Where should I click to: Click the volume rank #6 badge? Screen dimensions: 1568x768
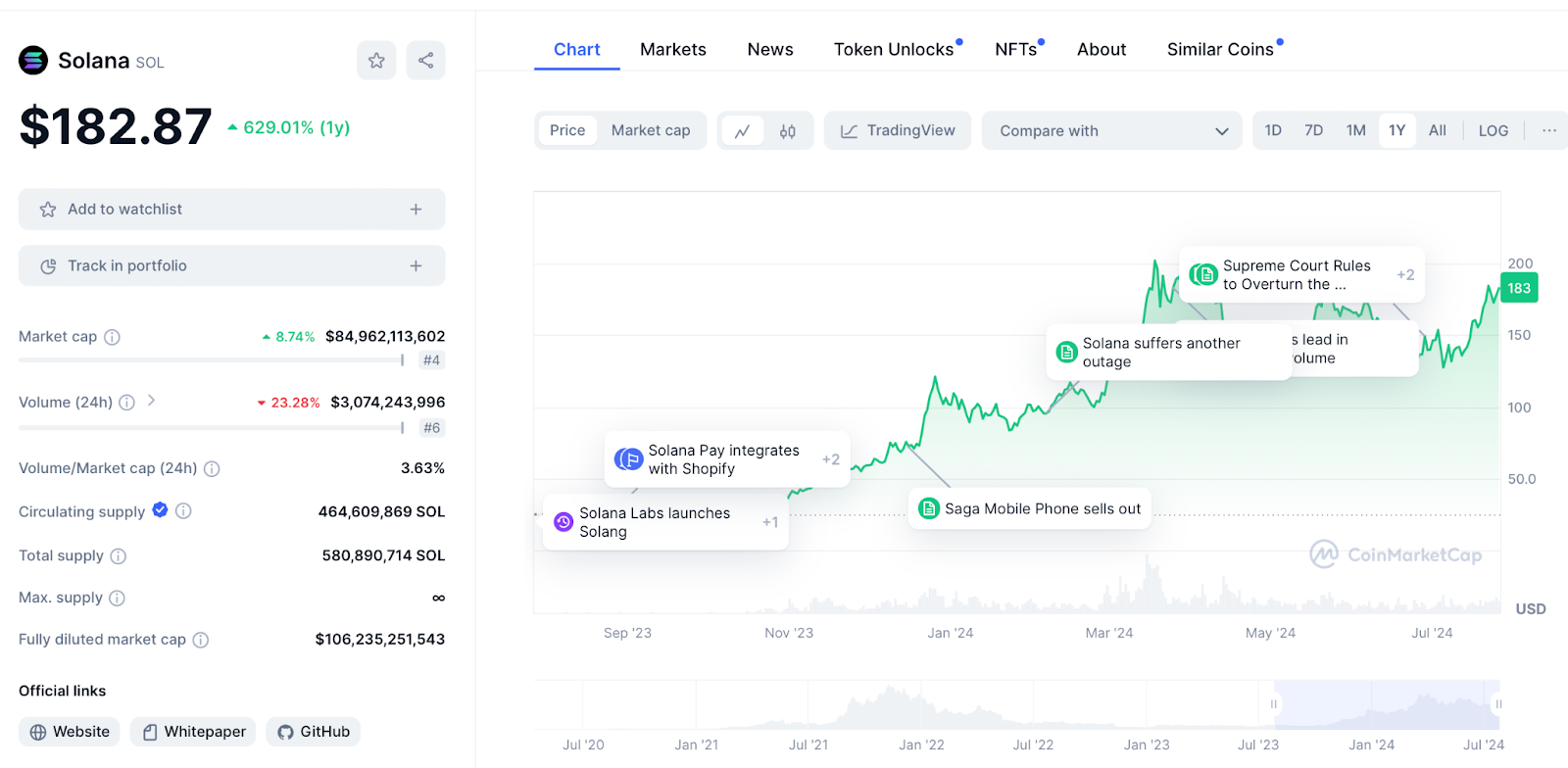(x=431, y=428)
